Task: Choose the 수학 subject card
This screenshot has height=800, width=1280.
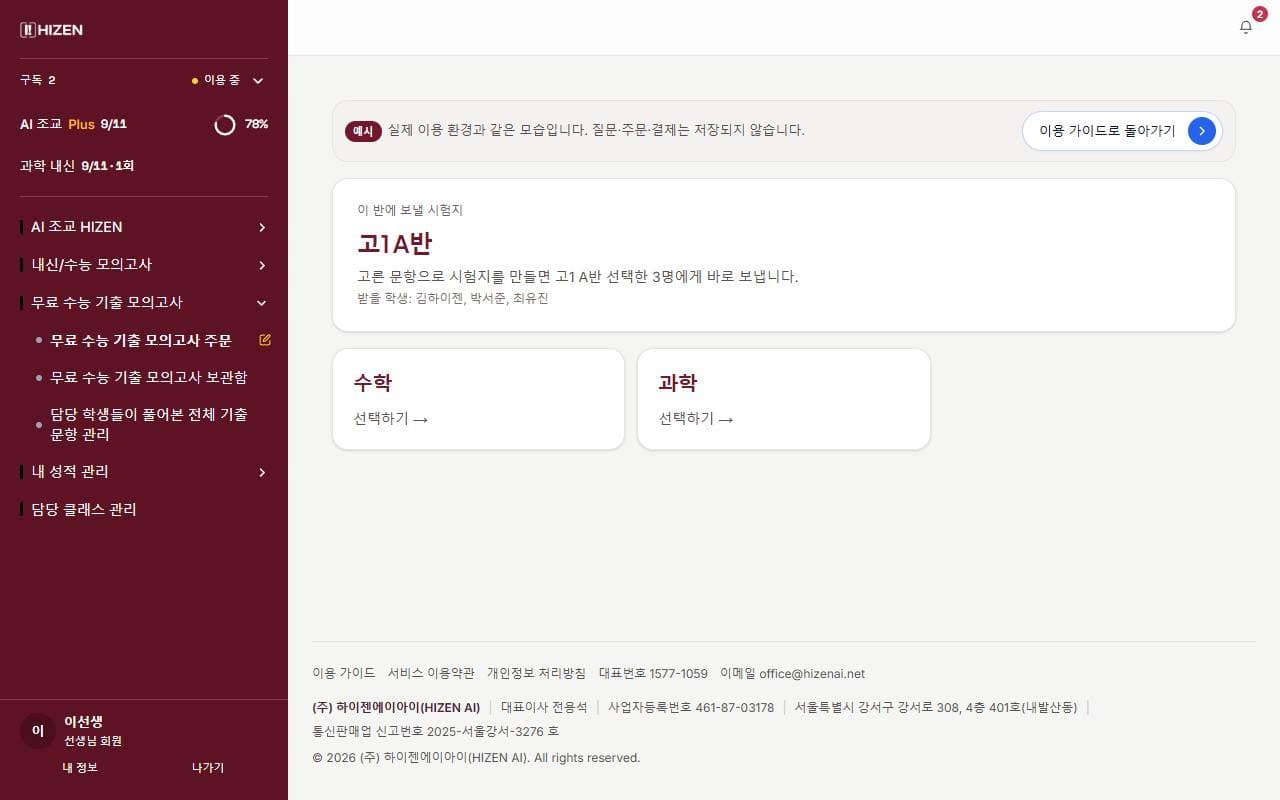Action: click(478, 399)
